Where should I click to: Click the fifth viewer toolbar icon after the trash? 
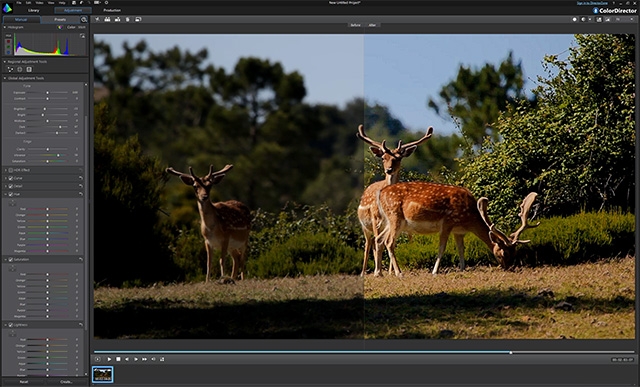pos(138,19)
